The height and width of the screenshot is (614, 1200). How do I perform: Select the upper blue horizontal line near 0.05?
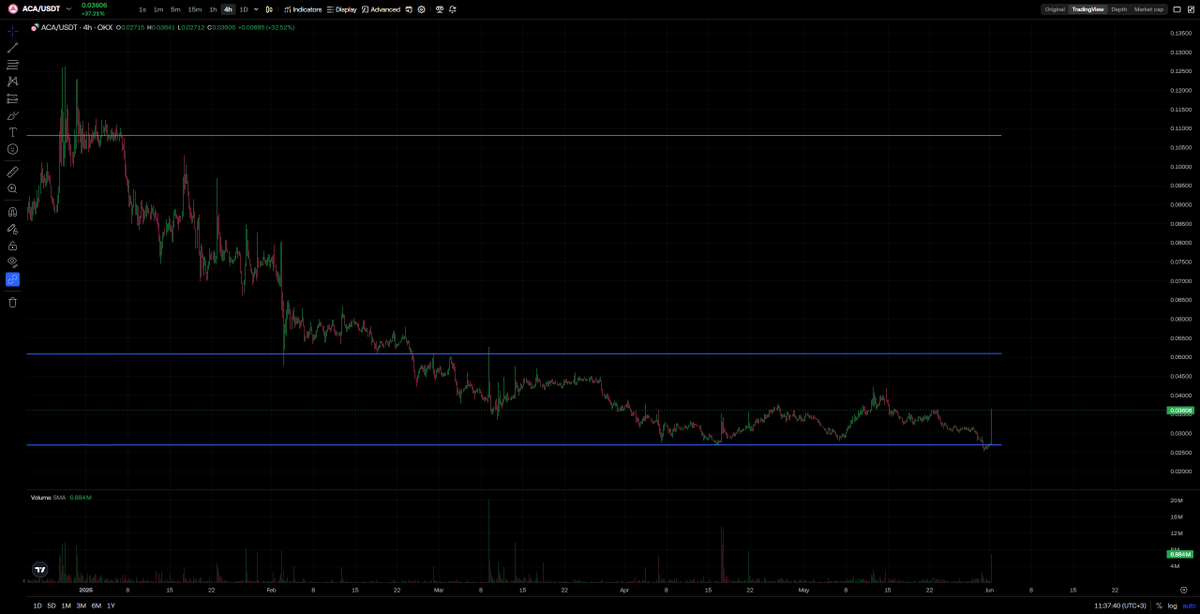pyautogui.click(x=514, y=354)
